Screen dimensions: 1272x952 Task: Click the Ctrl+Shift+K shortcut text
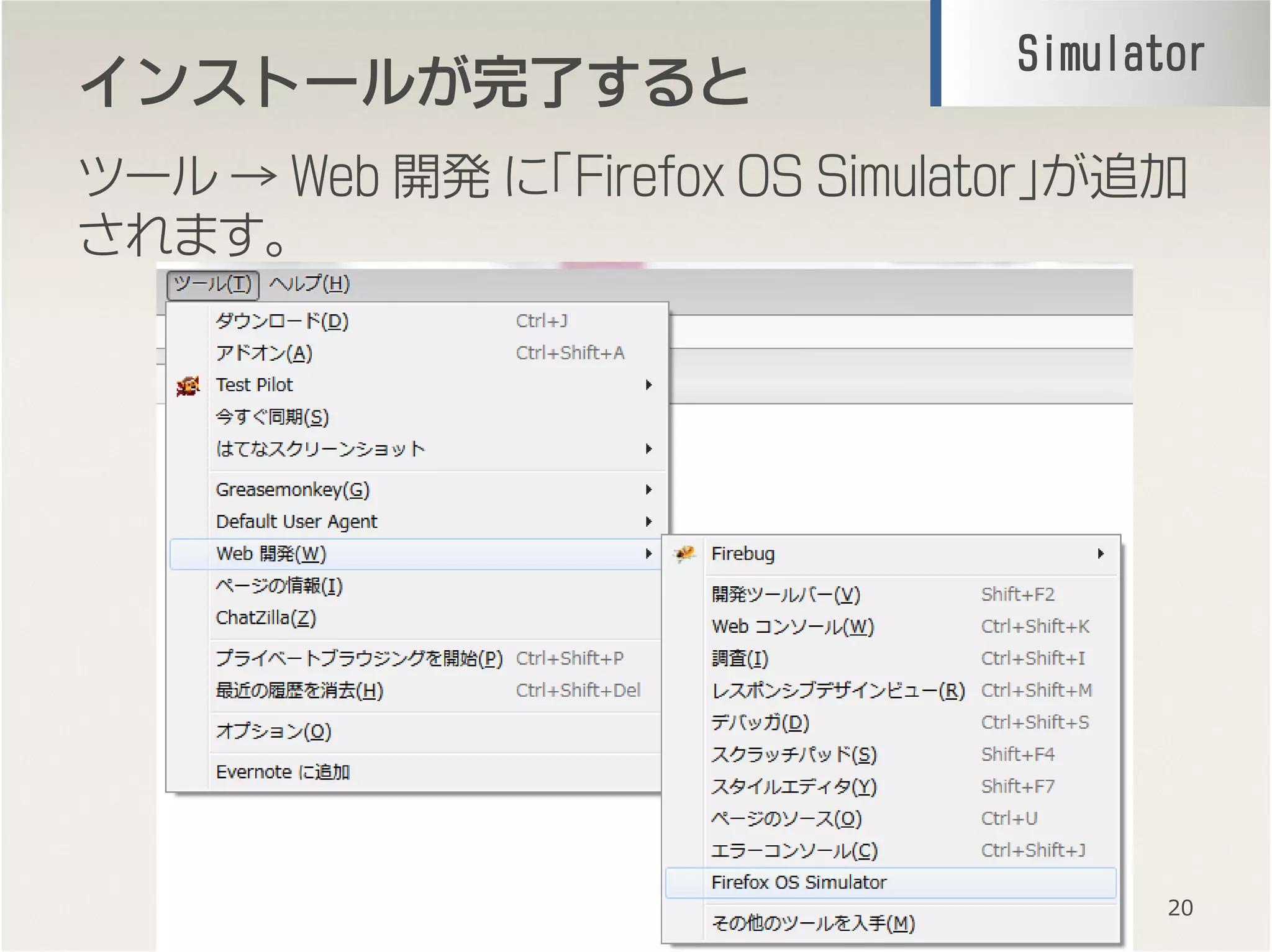click(x=1035, y=627)
